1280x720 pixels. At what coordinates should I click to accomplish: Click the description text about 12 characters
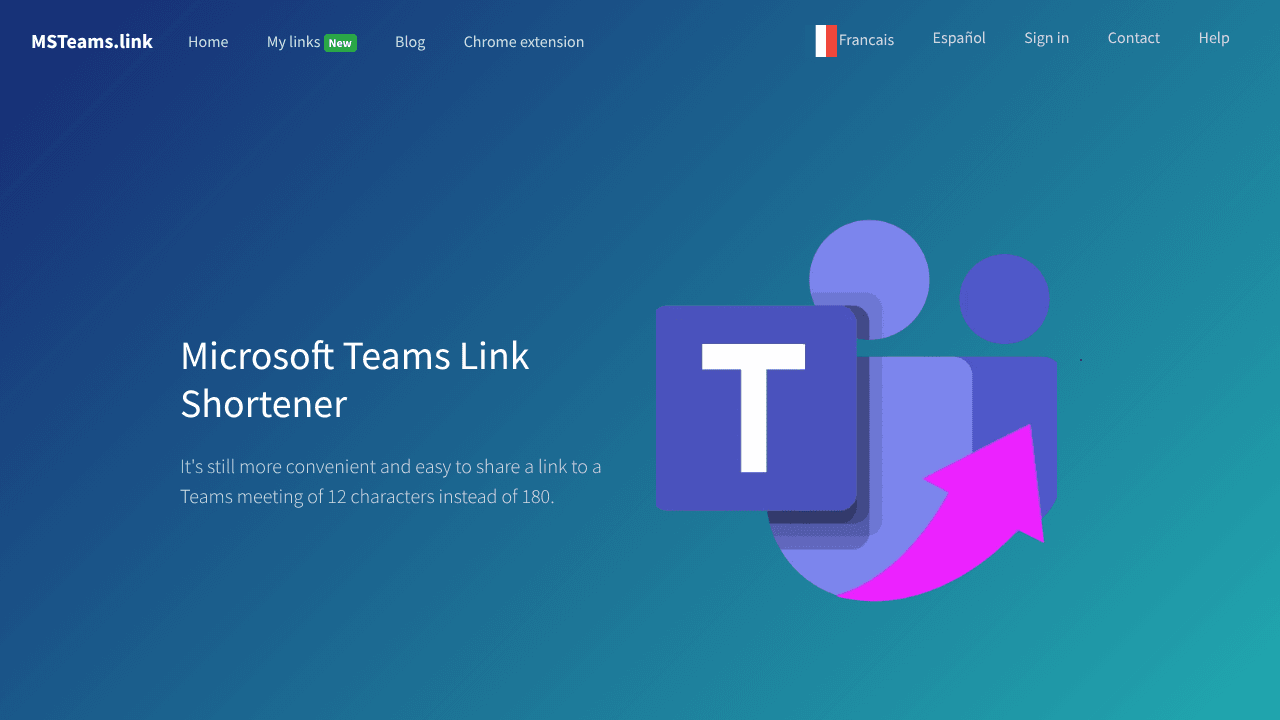click(x=391, y=481)
